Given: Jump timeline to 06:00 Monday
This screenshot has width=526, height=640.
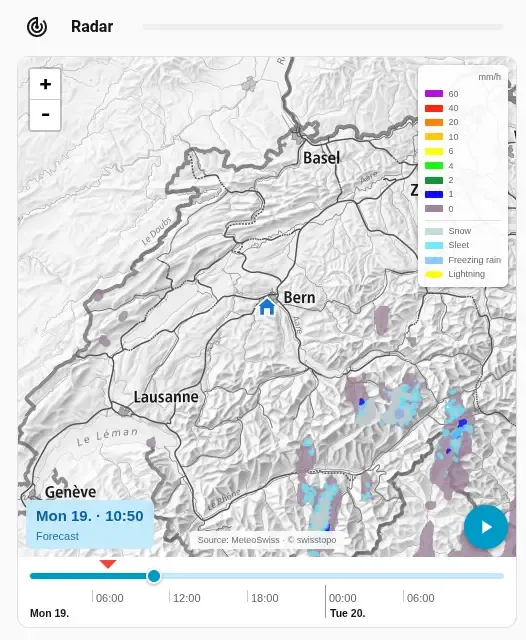Looking at the screenshot, I should [109, 598].
